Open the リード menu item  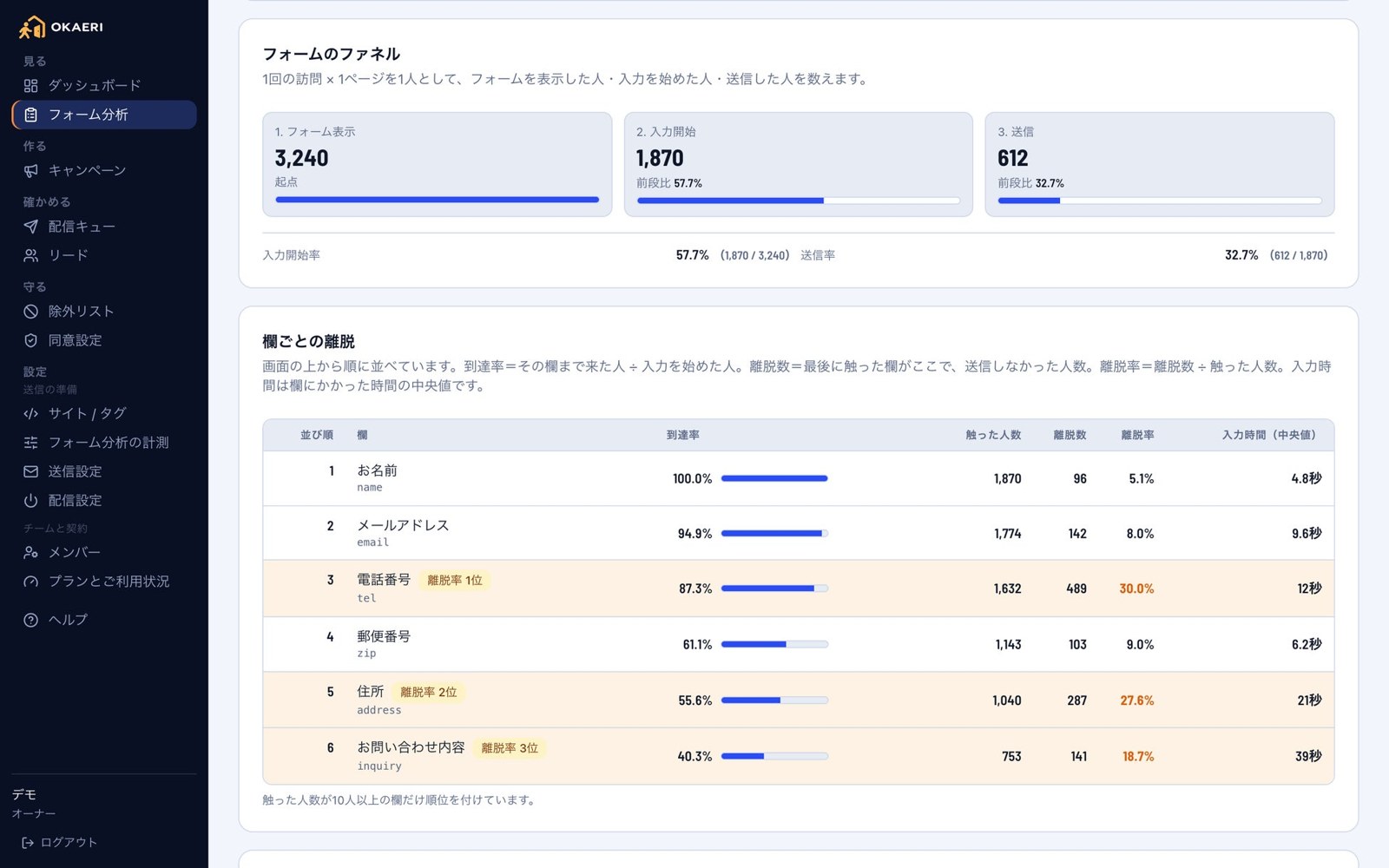pos(104,255)
